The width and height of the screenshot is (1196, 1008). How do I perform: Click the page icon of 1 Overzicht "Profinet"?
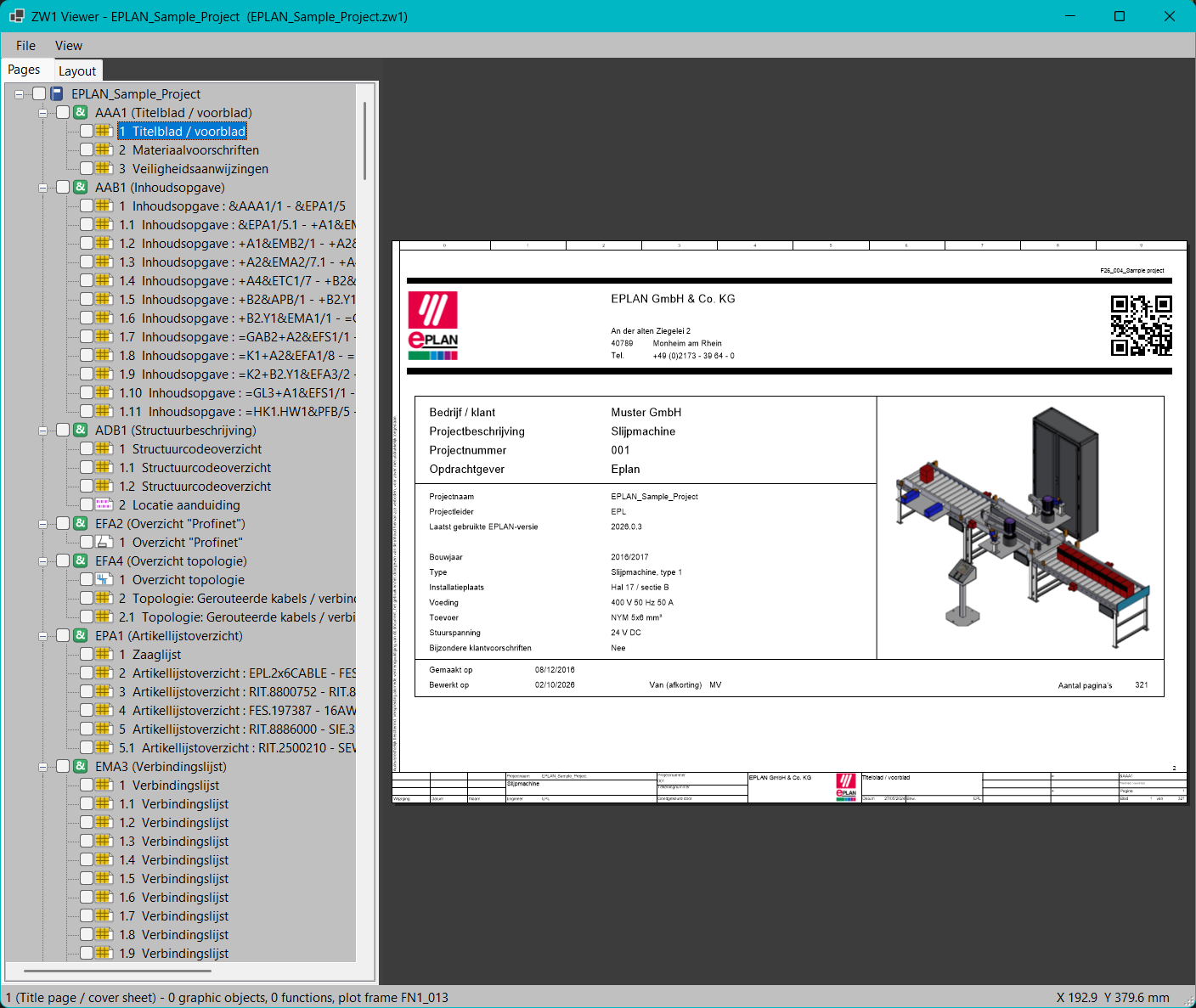(x=104, y=543)
